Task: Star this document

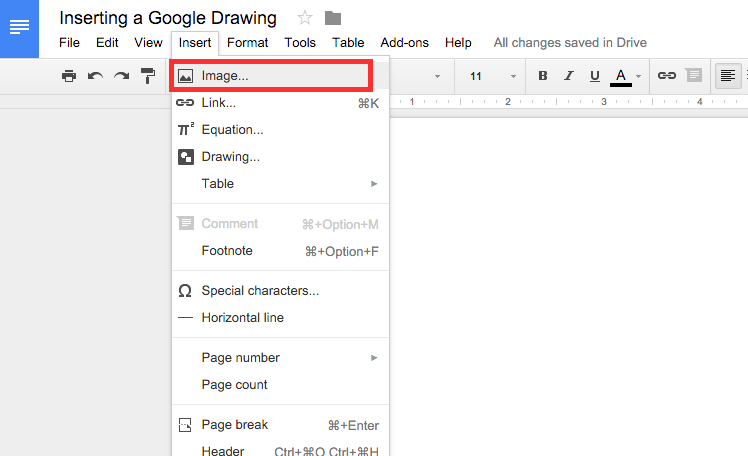Action: 305,18
